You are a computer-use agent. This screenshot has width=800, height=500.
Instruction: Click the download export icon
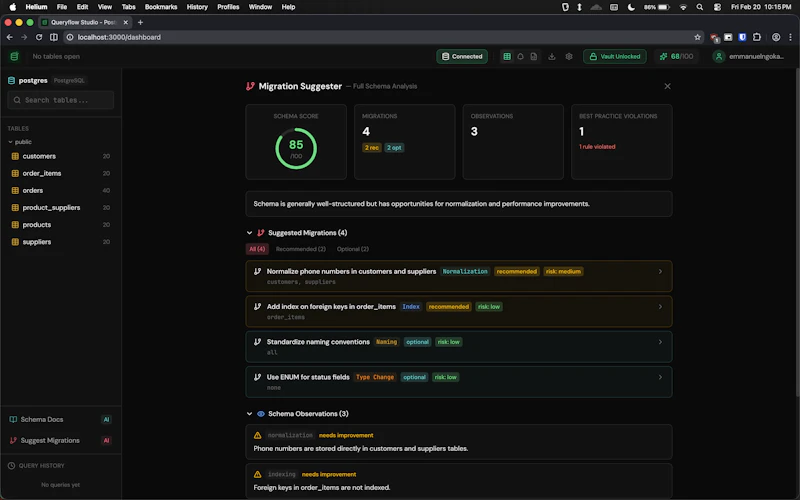pyautogui.click(x=552, y=57)
